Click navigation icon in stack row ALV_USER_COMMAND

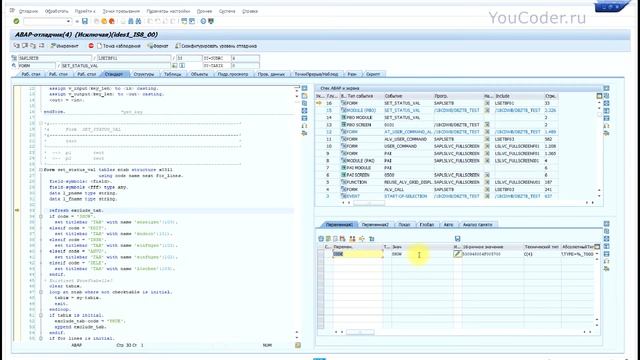point(487,139)
